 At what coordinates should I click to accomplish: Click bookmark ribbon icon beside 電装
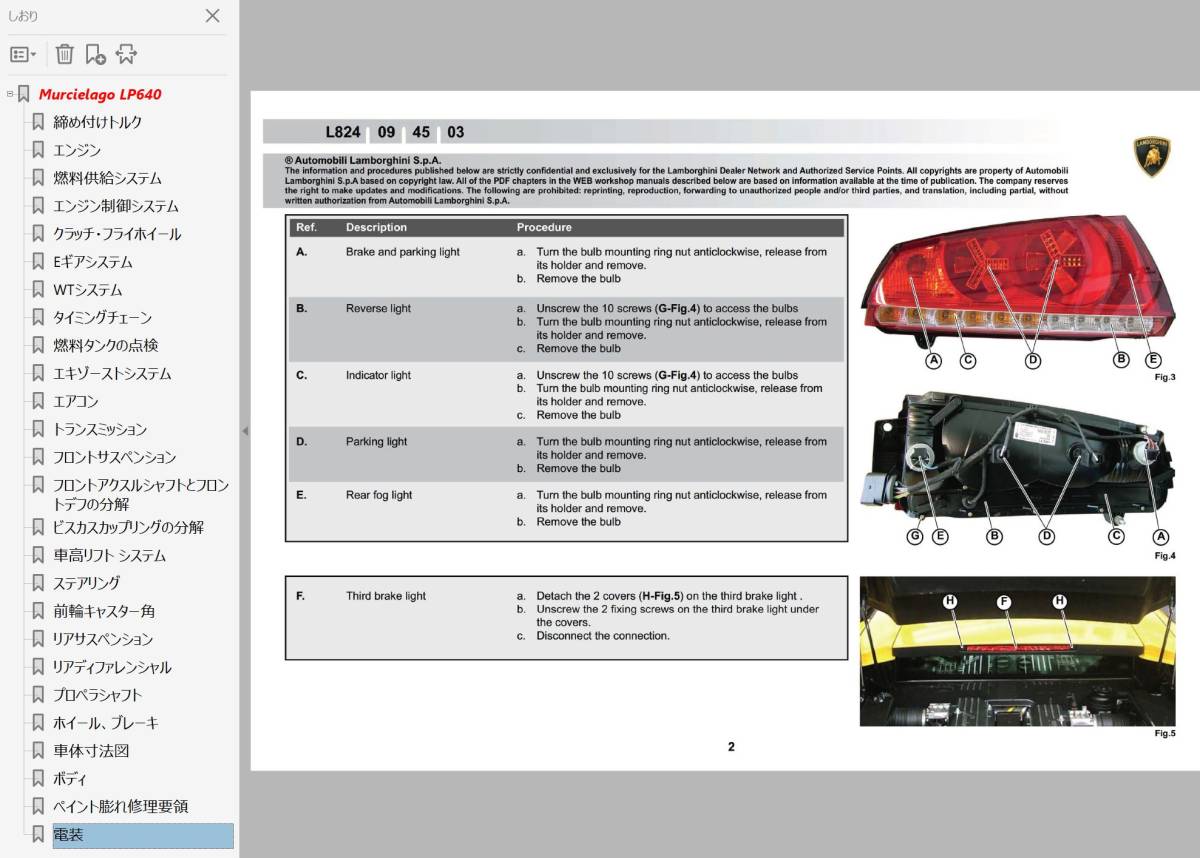(x=38, y=834)
